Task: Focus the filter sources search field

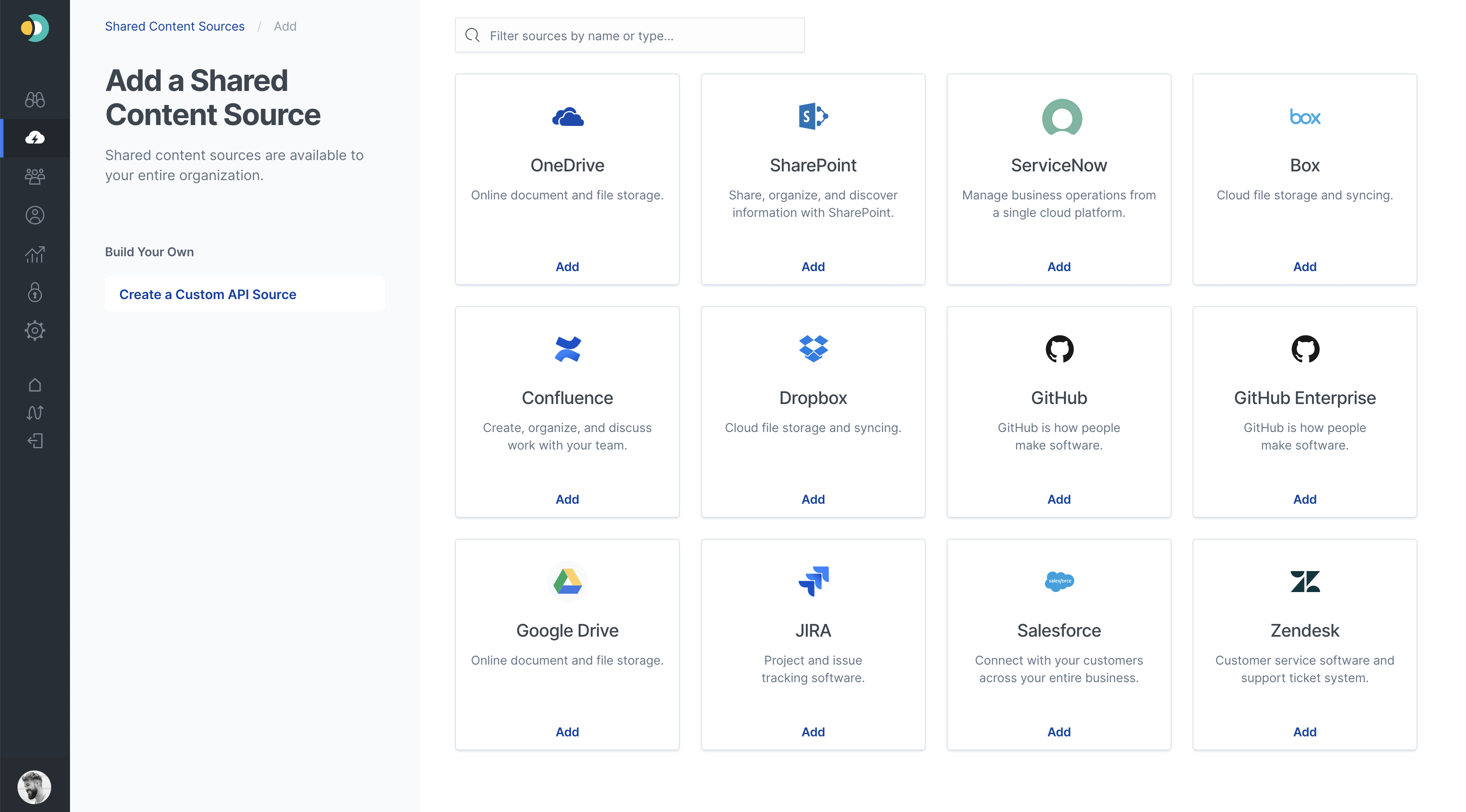Action: click(x=630, y=35)
